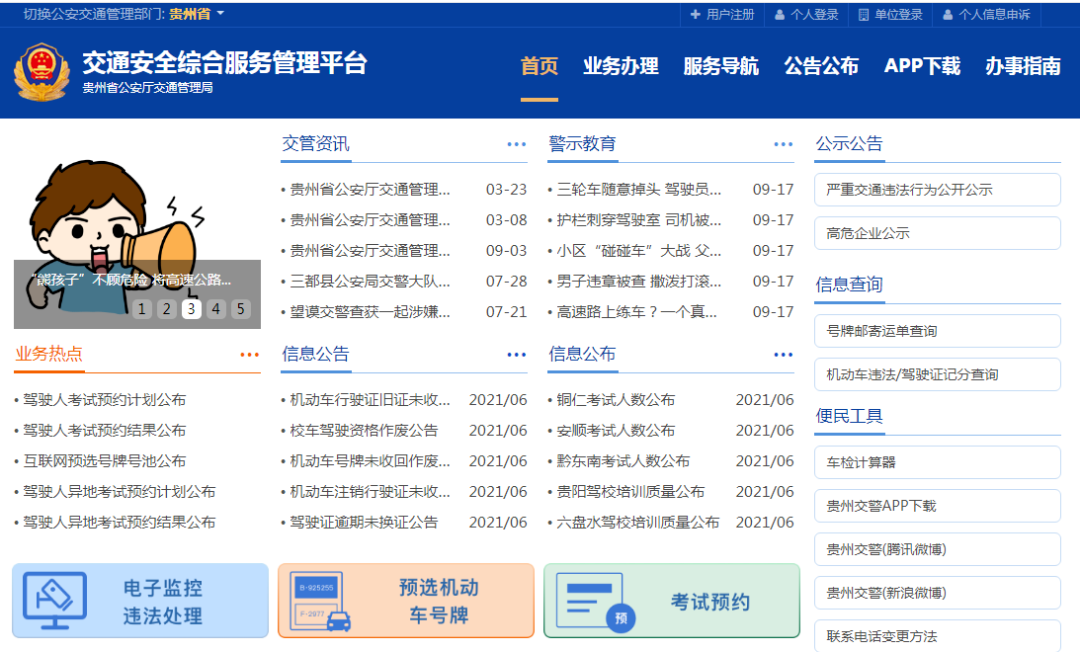Expand more items in 业务热点 section
Image resolution: width=1080 pixels, height=652 pixels.
point(249,355)
